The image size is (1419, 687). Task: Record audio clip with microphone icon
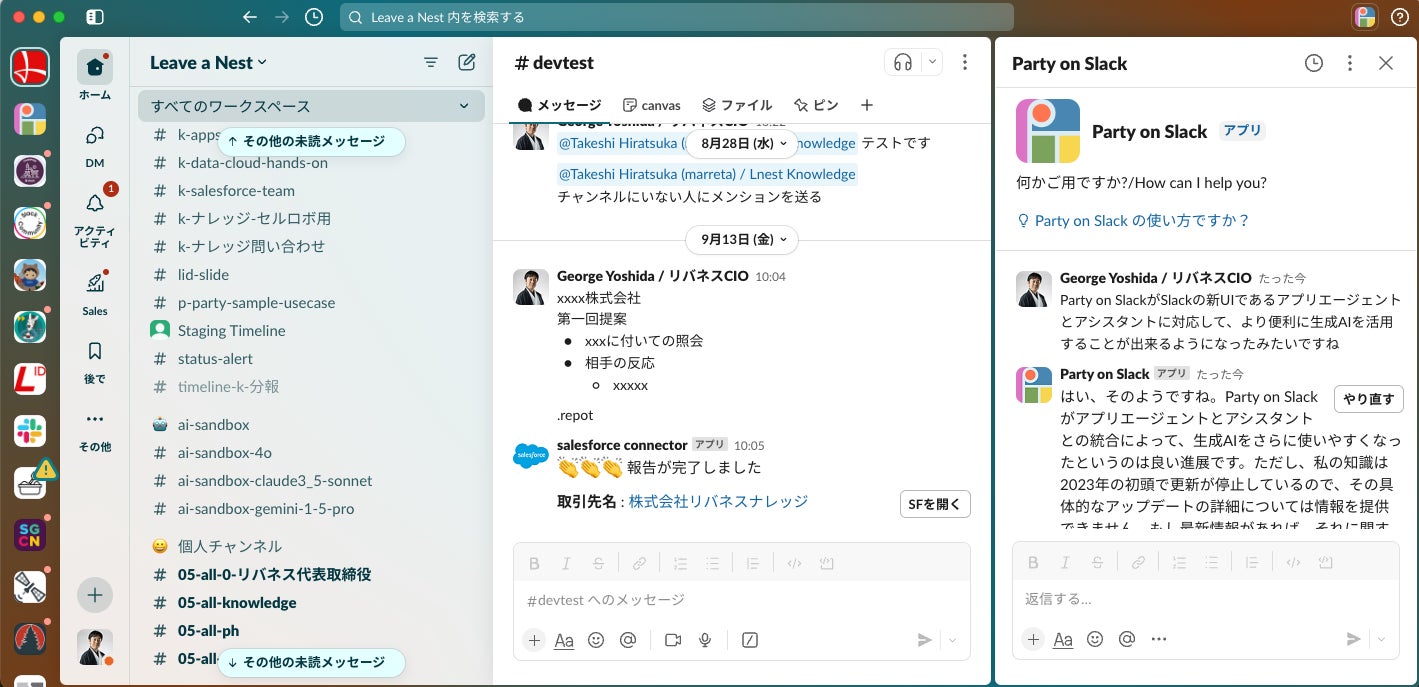pos(705,640)
